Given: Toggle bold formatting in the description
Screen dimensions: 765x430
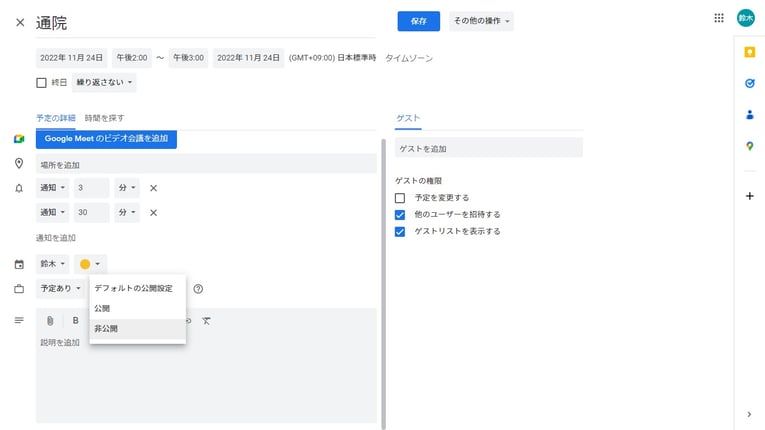Looking at the screenshot, I should (x=76, y=321).
